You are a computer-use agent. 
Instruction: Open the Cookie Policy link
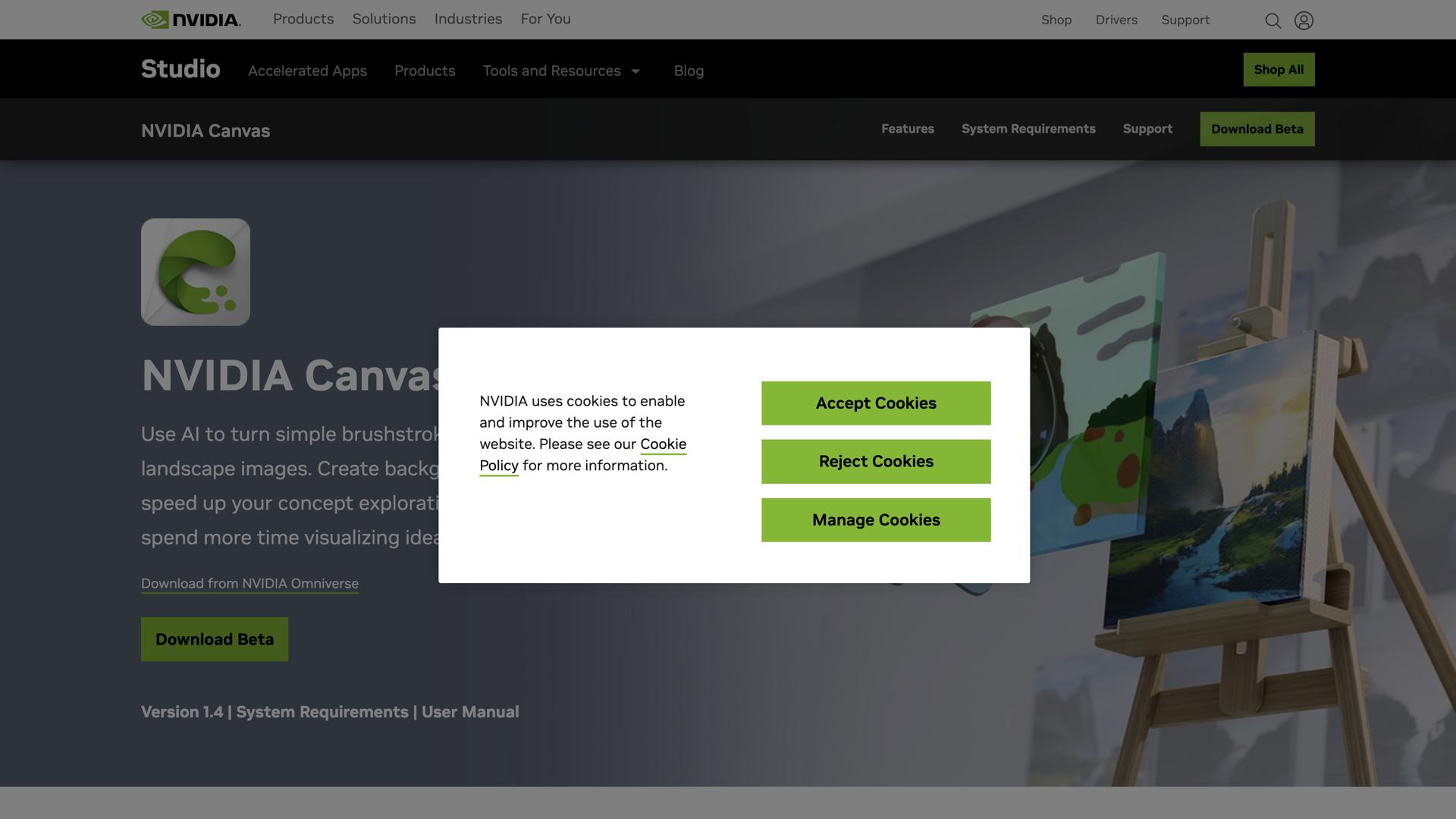[x=583, y=454]
